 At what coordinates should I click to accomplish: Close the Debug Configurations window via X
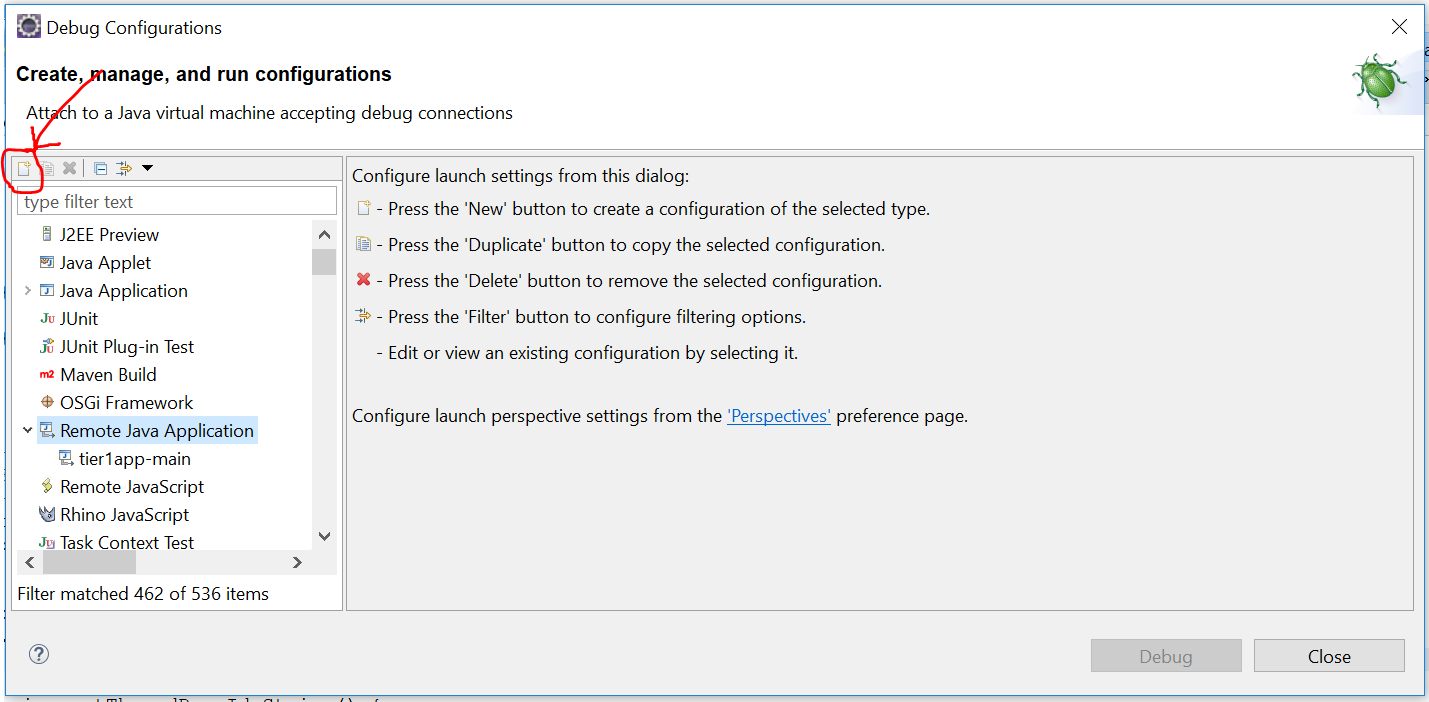(1400, 27)
